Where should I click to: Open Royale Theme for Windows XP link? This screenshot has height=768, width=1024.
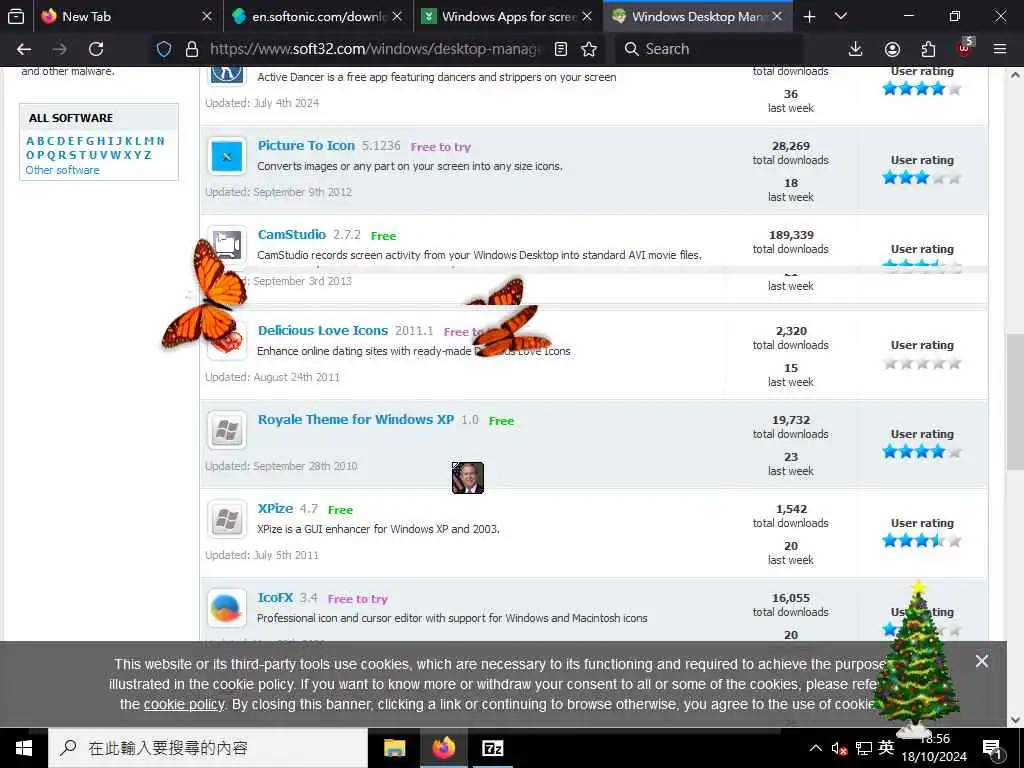[x=356, y=419]
